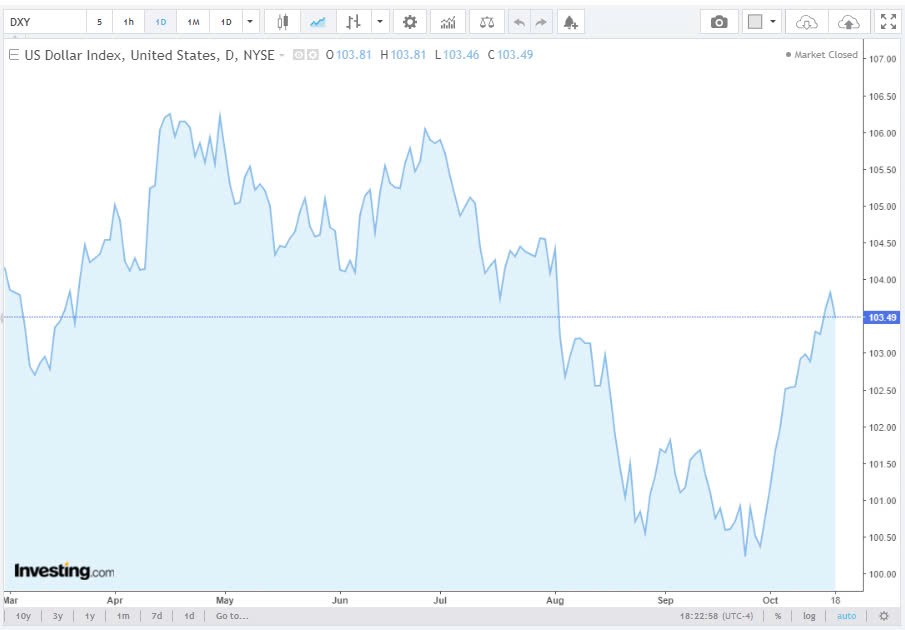905x630 pixels.
Task: Open the layout template dropdown
Action: [x=772, y=21]
